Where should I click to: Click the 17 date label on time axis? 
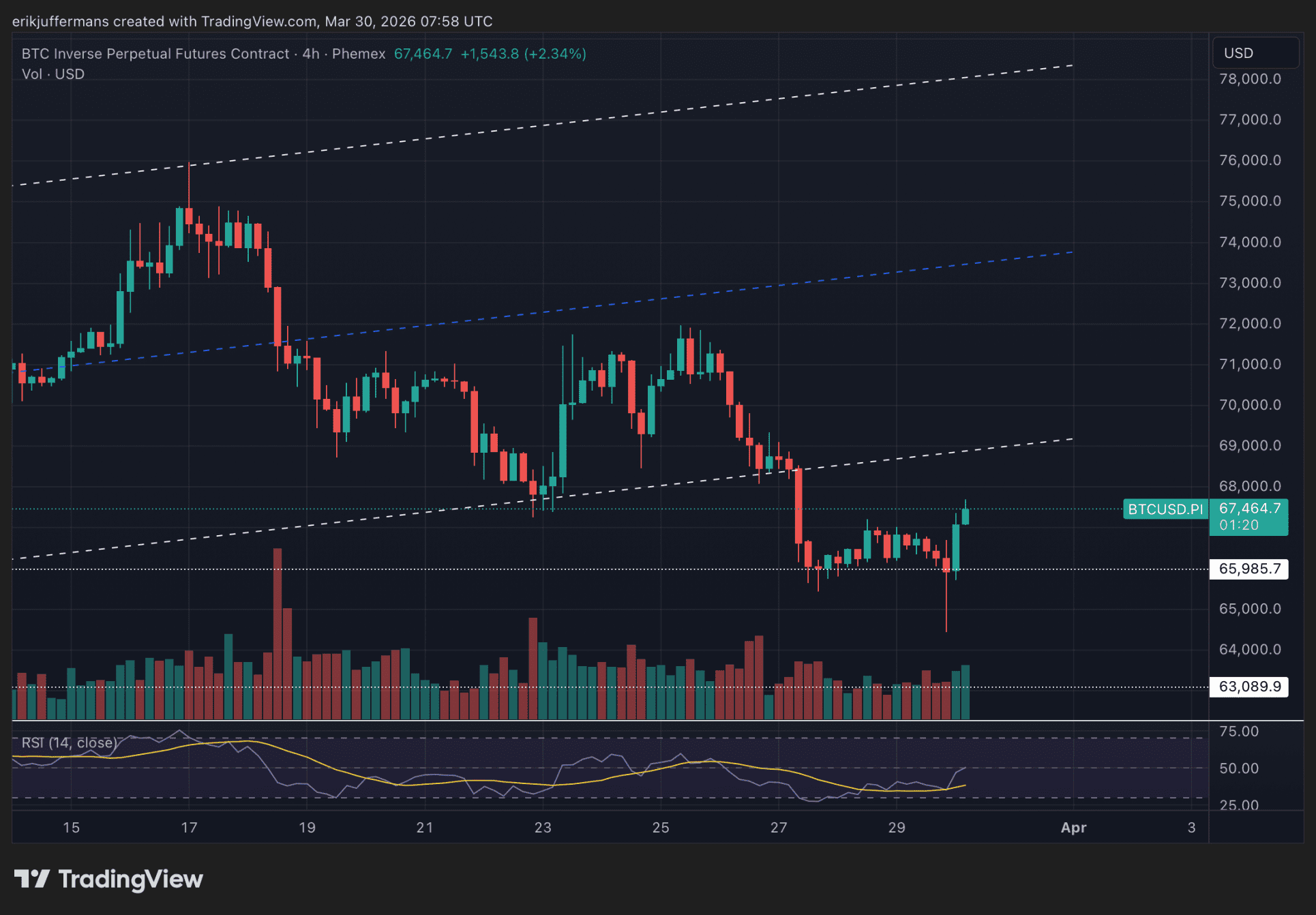(189, 827)
